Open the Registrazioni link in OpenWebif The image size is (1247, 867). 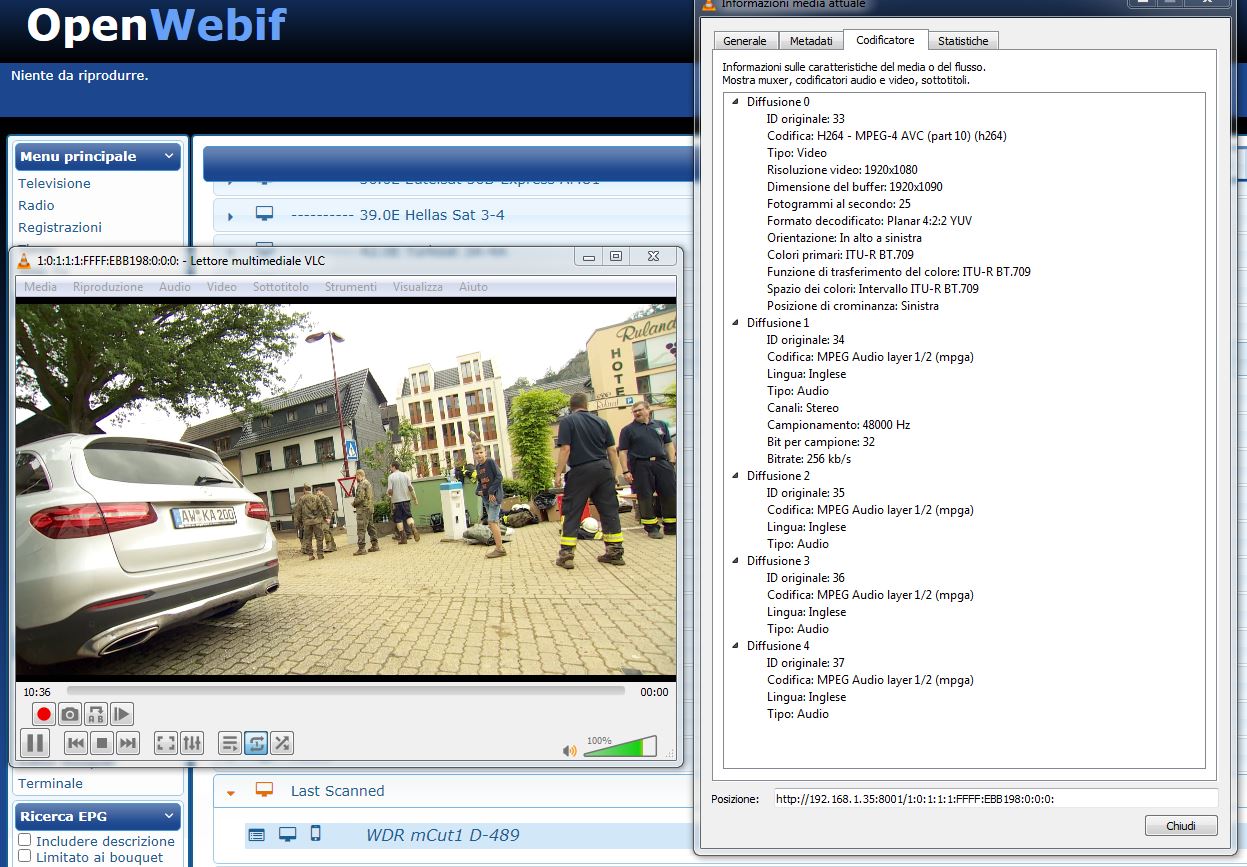pyautogui.click(x=60, y=228)
